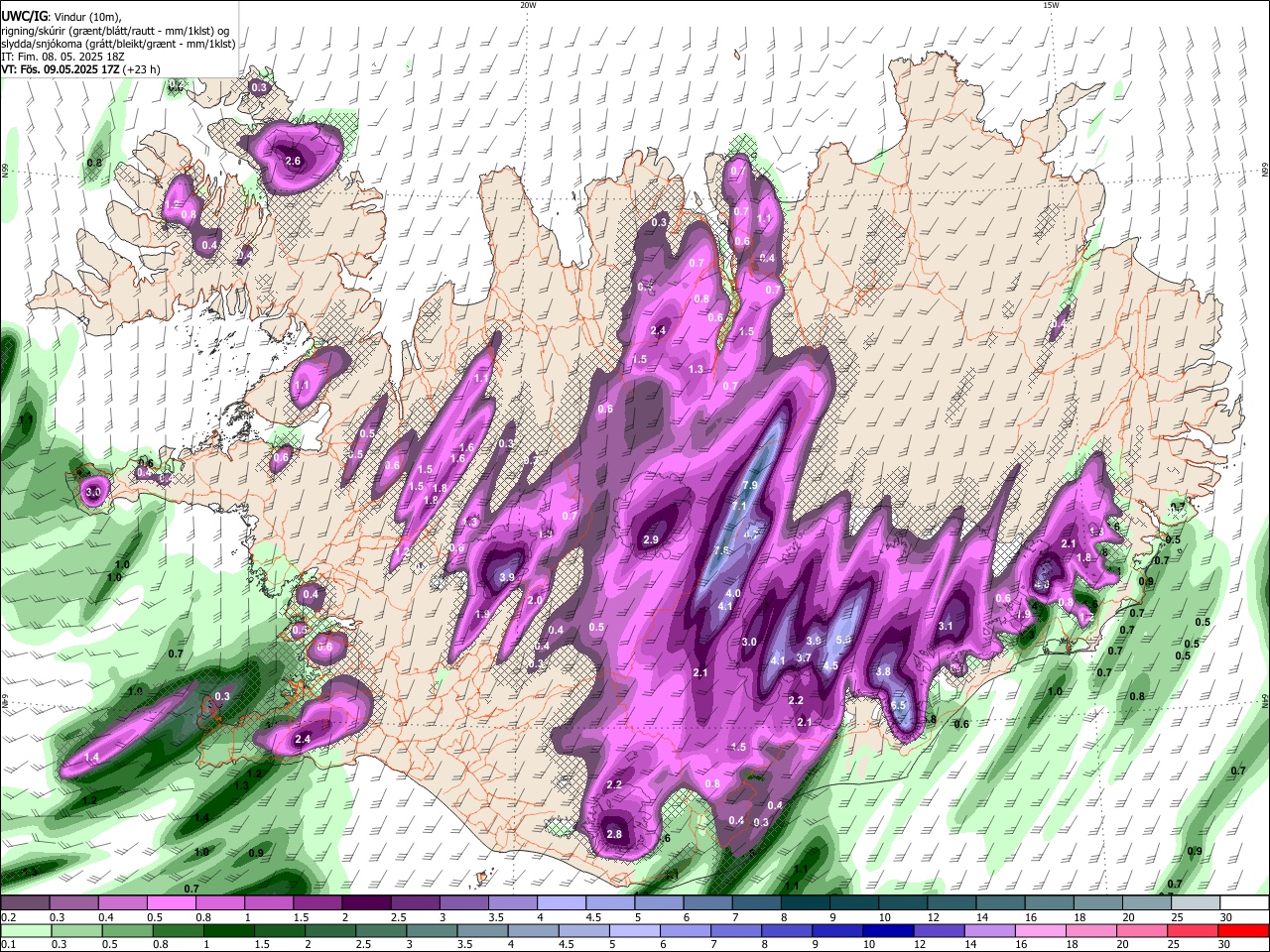
Task: Click the 0.2 label on the snow legend
Action: coord(9,917)
